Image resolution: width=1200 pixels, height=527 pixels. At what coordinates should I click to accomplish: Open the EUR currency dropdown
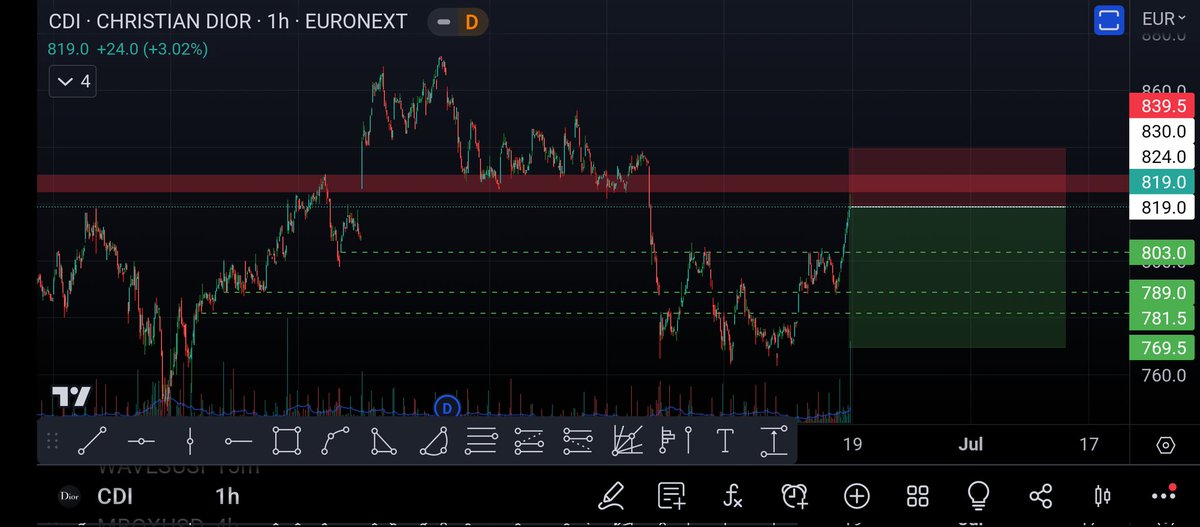click(x=1164, y=19)
